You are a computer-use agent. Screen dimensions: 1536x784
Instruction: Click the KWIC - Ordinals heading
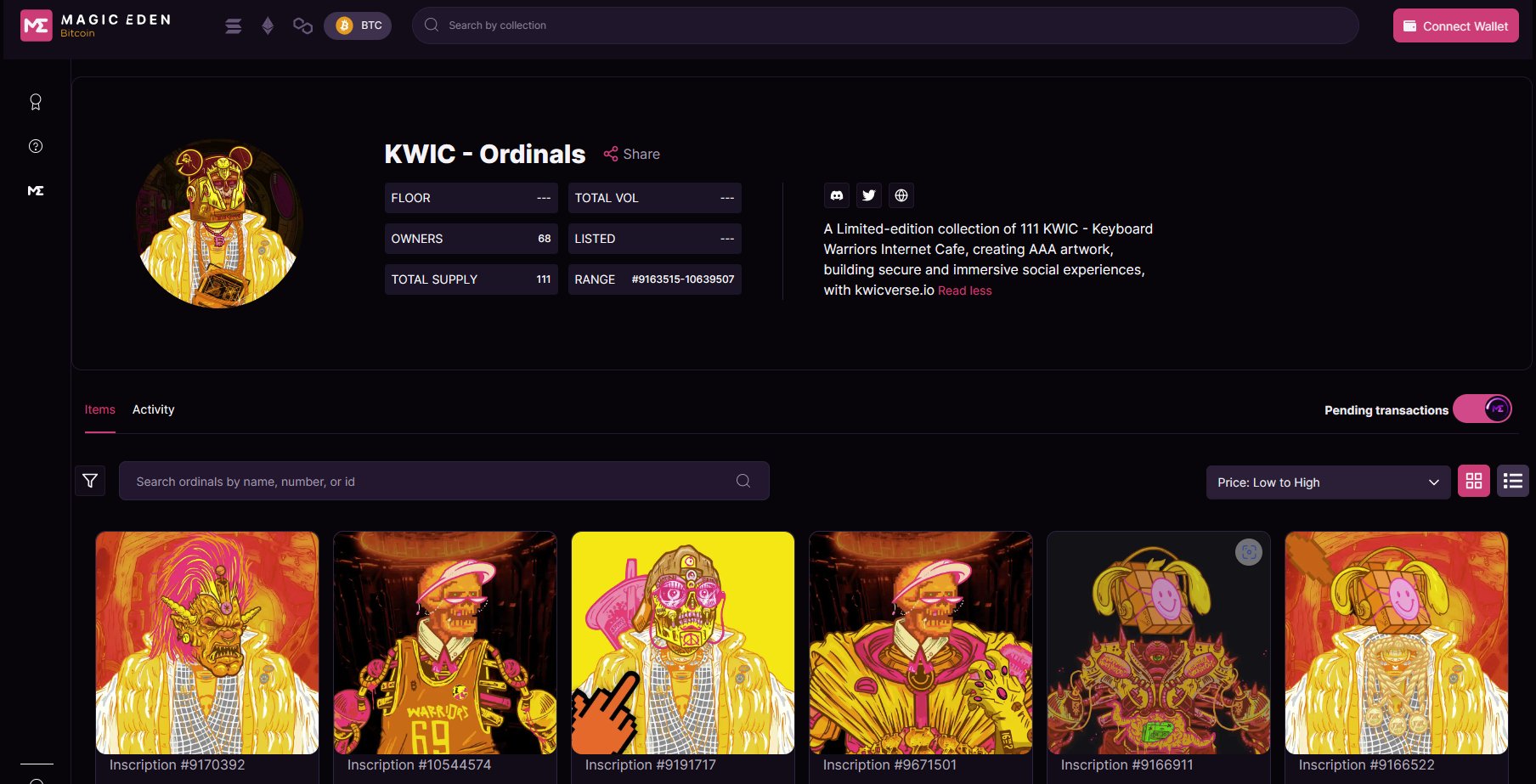[485, 154]
